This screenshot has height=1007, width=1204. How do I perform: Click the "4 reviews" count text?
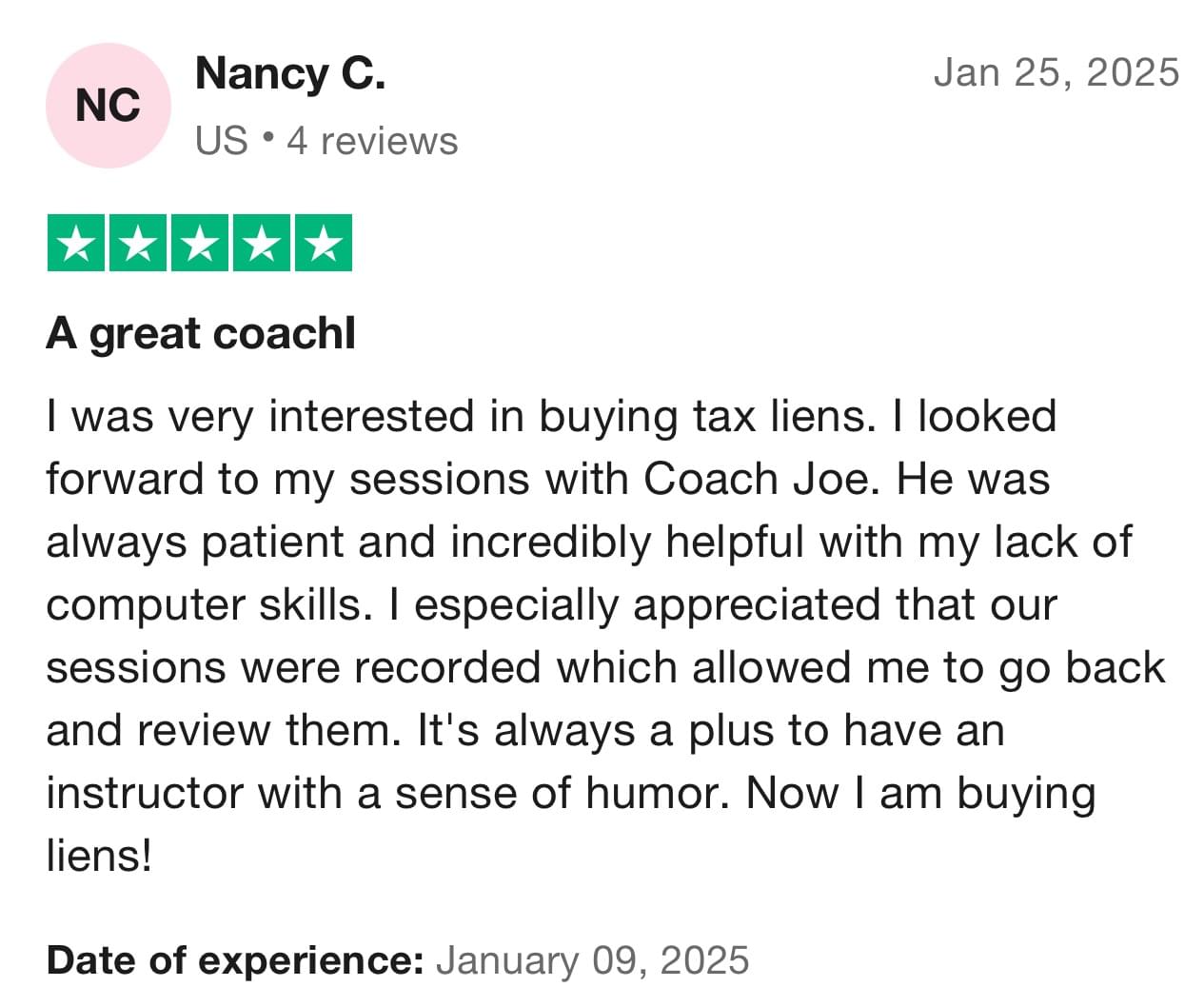[372, 141]
